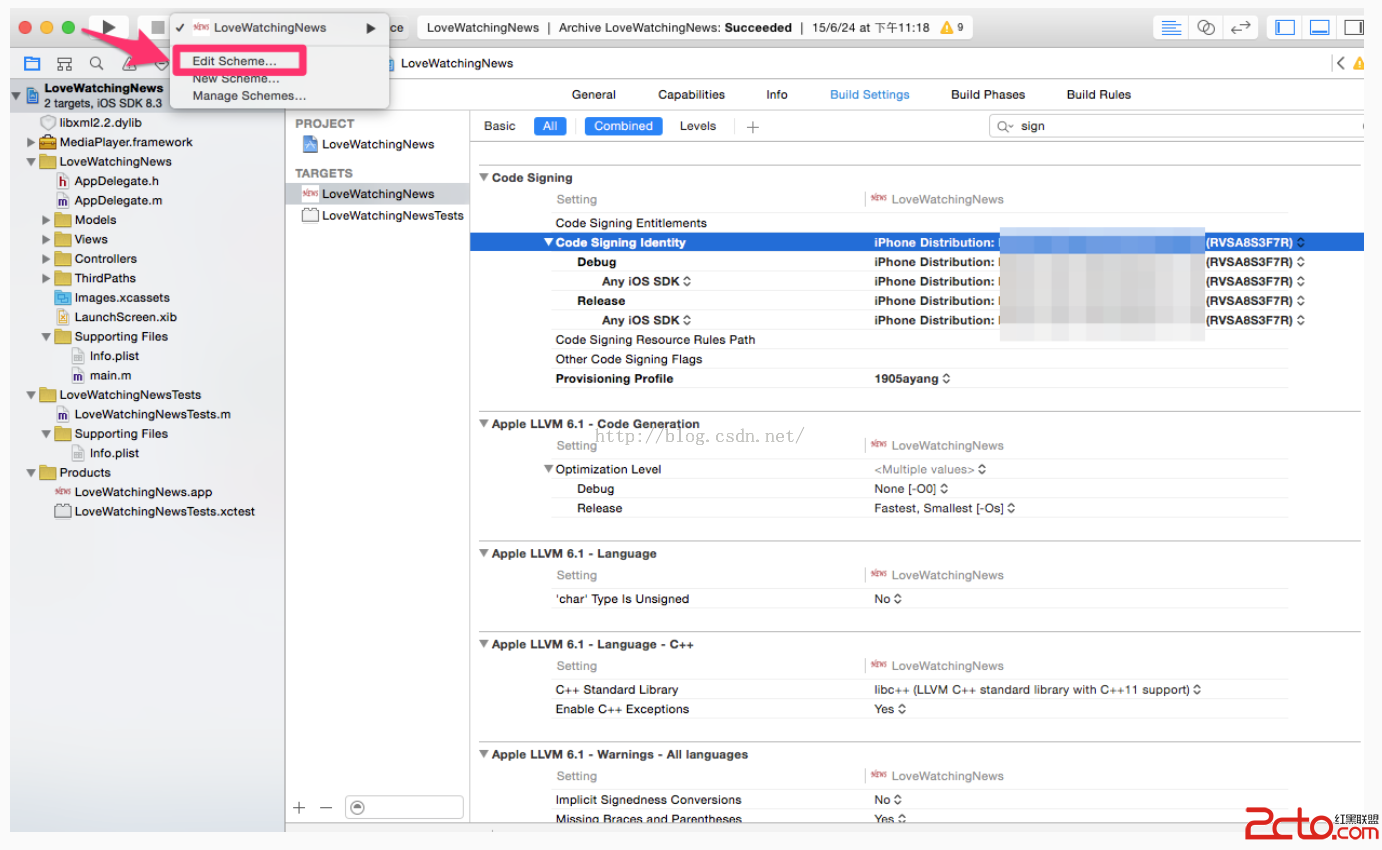Click the Levels button

pyautogui.click(x=697, y=126)
